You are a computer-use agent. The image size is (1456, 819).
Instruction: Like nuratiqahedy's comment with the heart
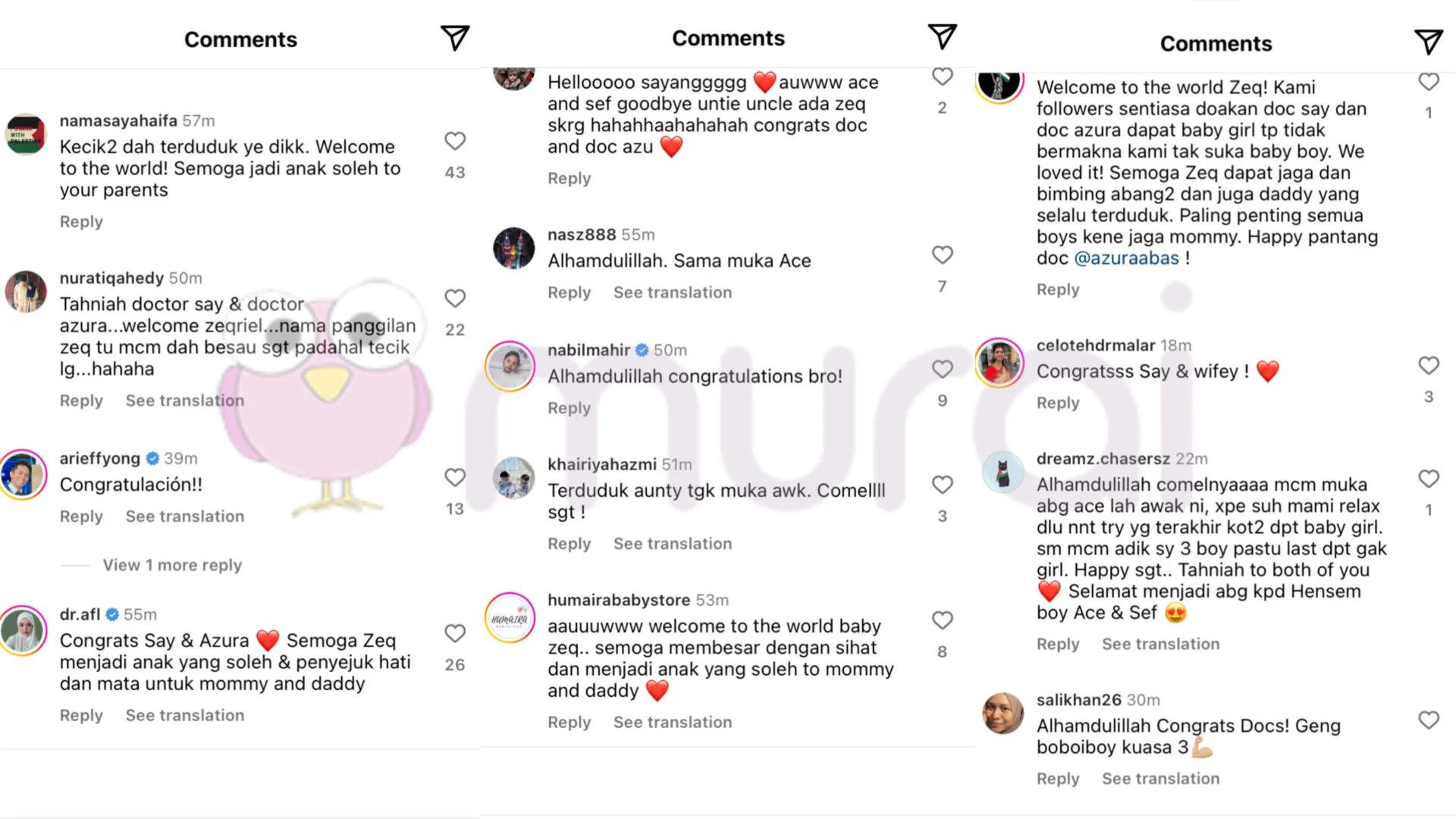click(455, 298)
